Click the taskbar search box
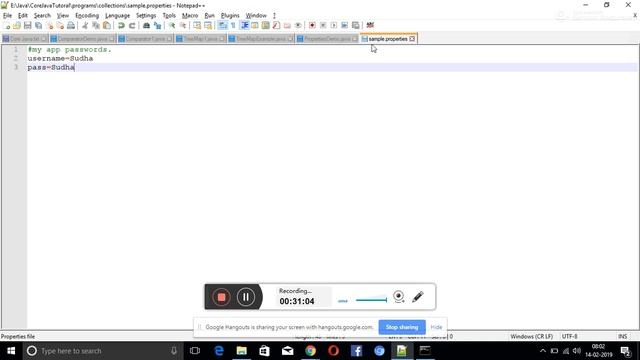This screenshot has width=640, height=360. 102,351
